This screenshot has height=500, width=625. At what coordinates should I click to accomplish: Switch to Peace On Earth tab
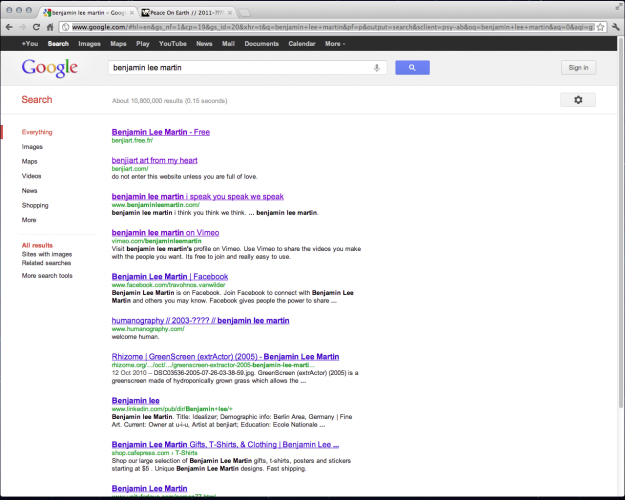pos(187,13)
